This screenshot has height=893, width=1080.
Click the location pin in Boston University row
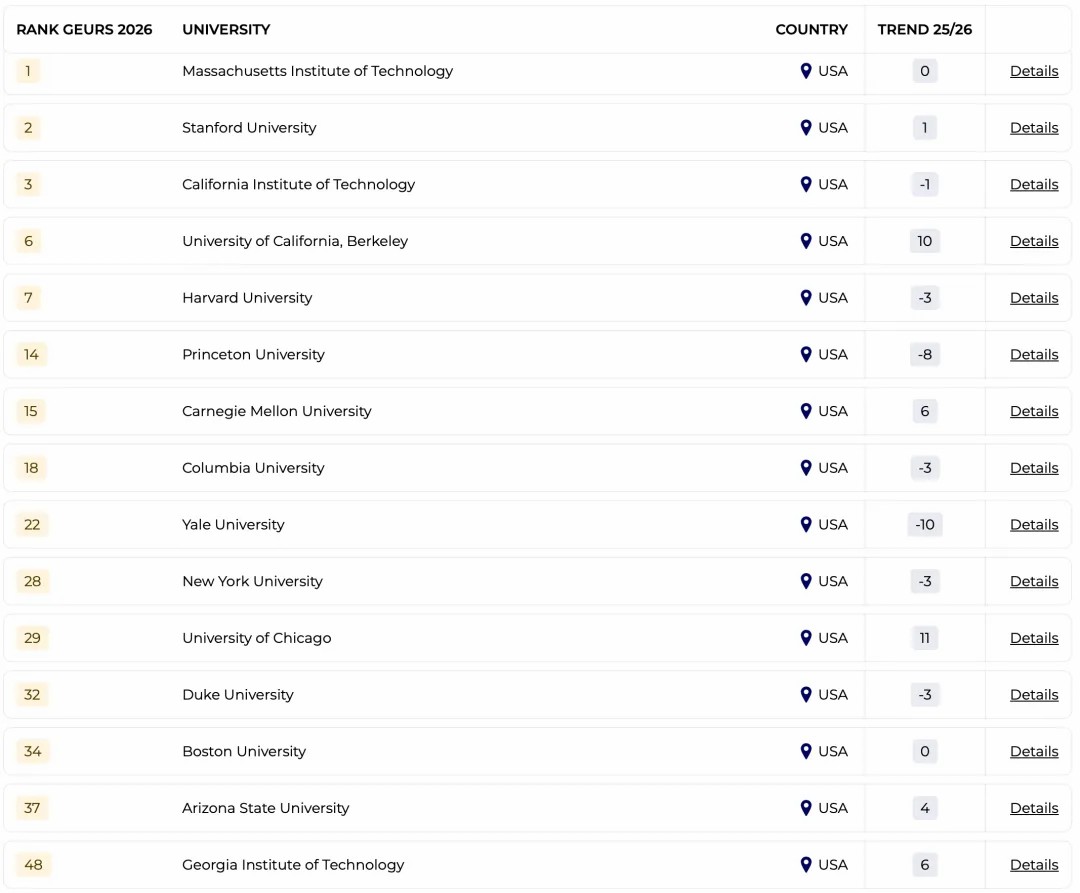[806, 752]
